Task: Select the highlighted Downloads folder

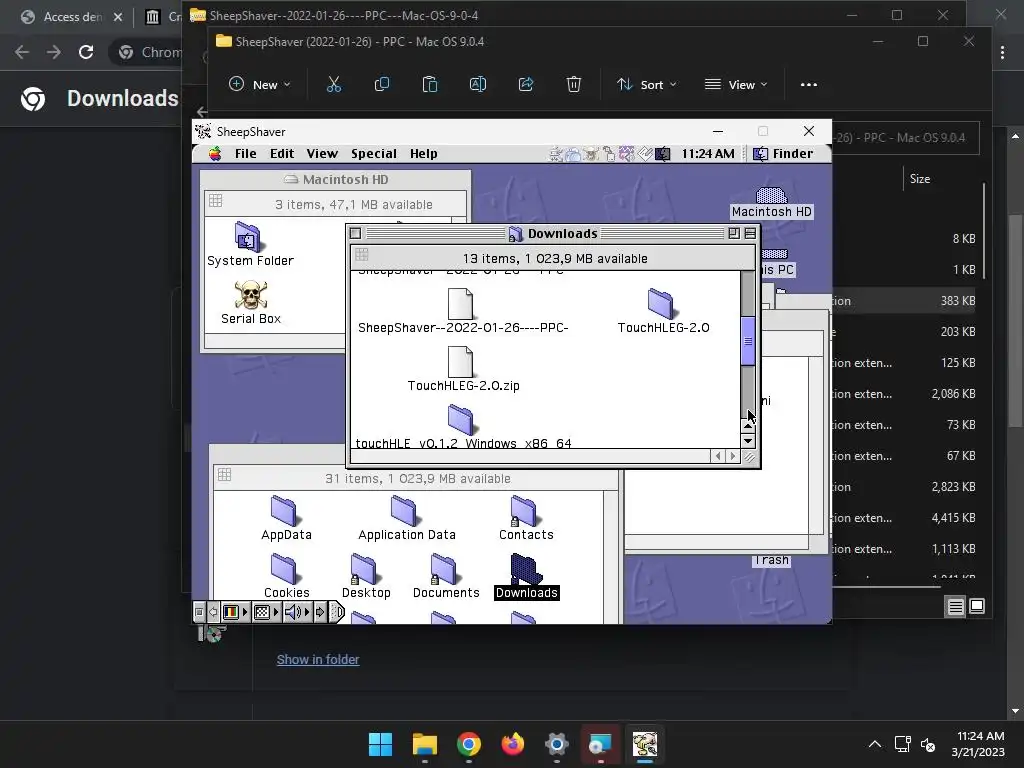Action: coord(525,569)
